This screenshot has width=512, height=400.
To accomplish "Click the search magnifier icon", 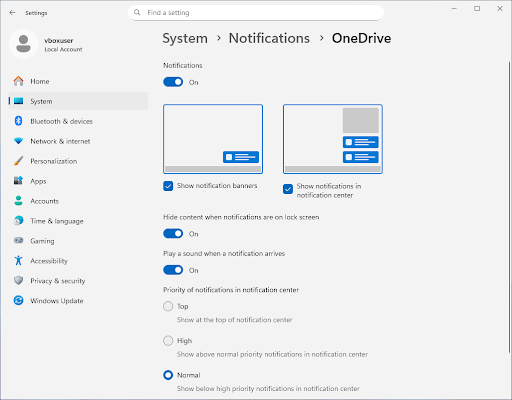I will (137, 12).
